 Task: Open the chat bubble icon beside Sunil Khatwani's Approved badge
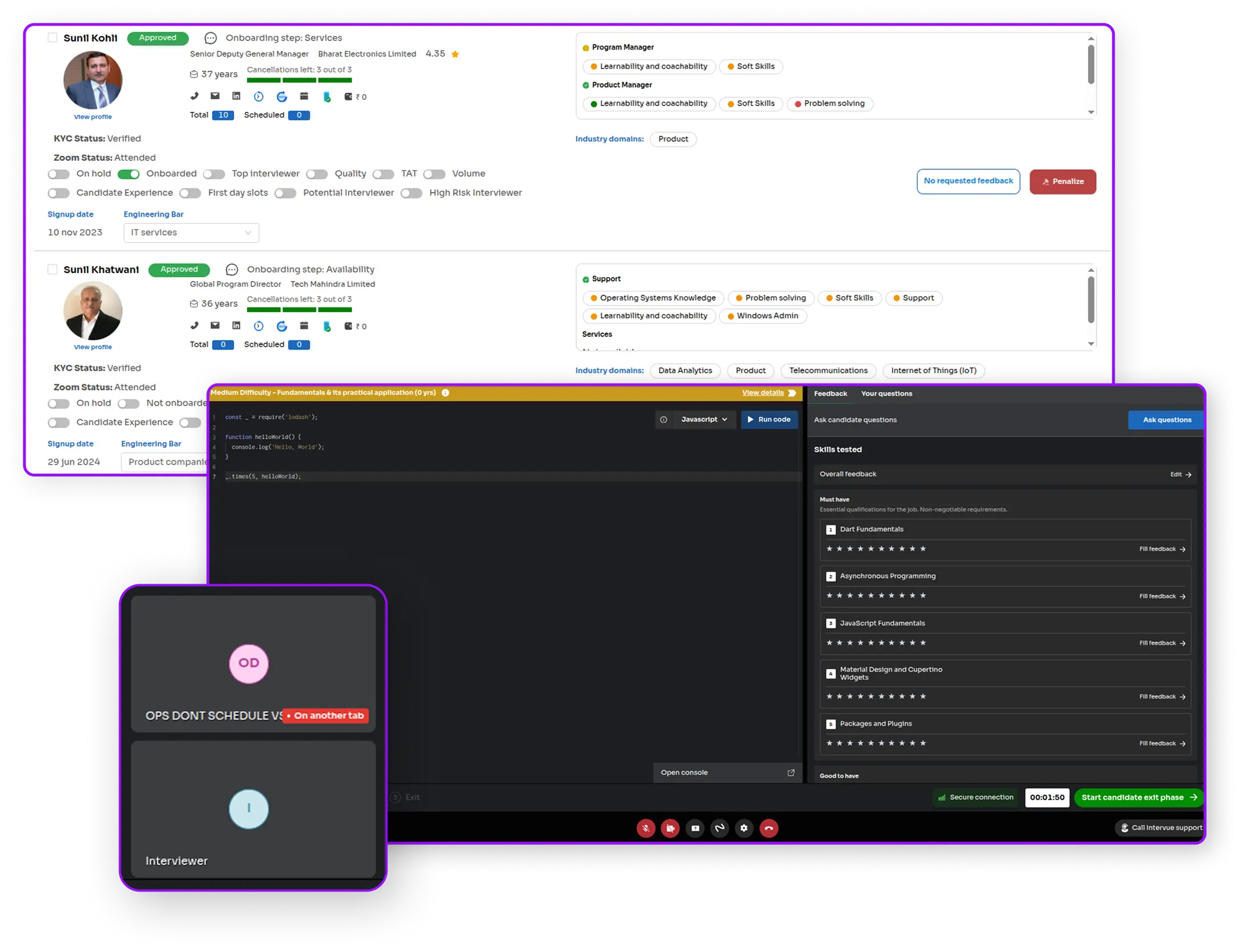tap(231, 270)
